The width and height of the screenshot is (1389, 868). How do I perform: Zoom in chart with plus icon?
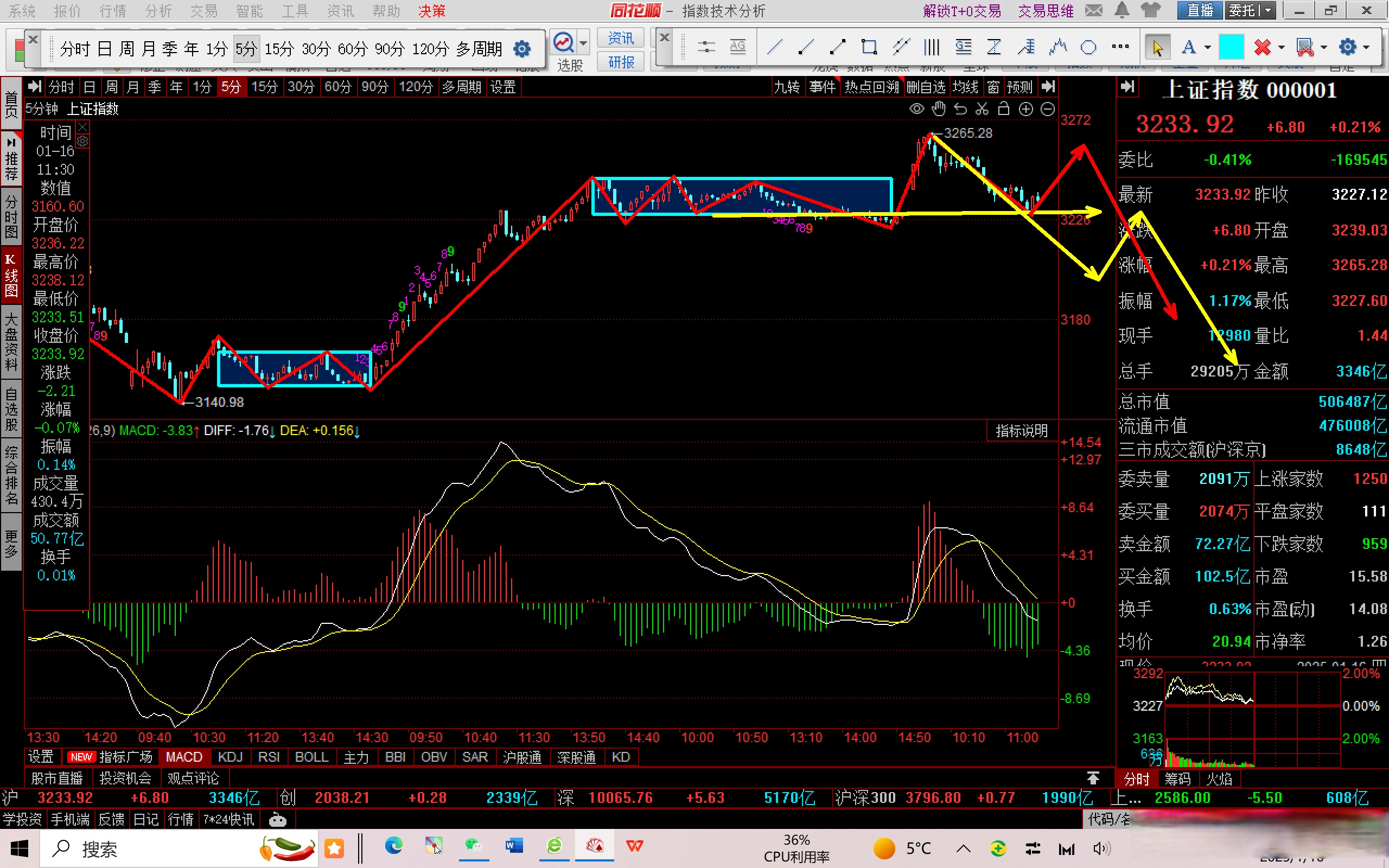click(x=1025, y=109)
